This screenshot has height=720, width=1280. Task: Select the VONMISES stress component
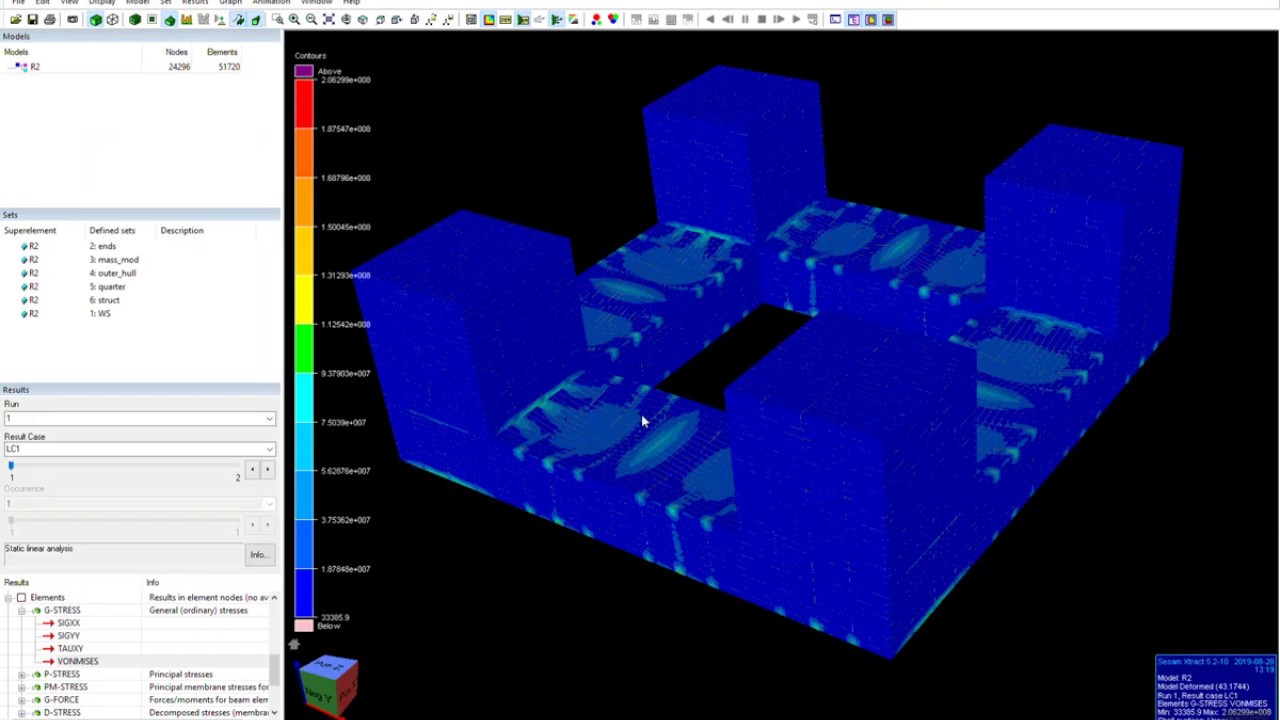pos(77,661)
